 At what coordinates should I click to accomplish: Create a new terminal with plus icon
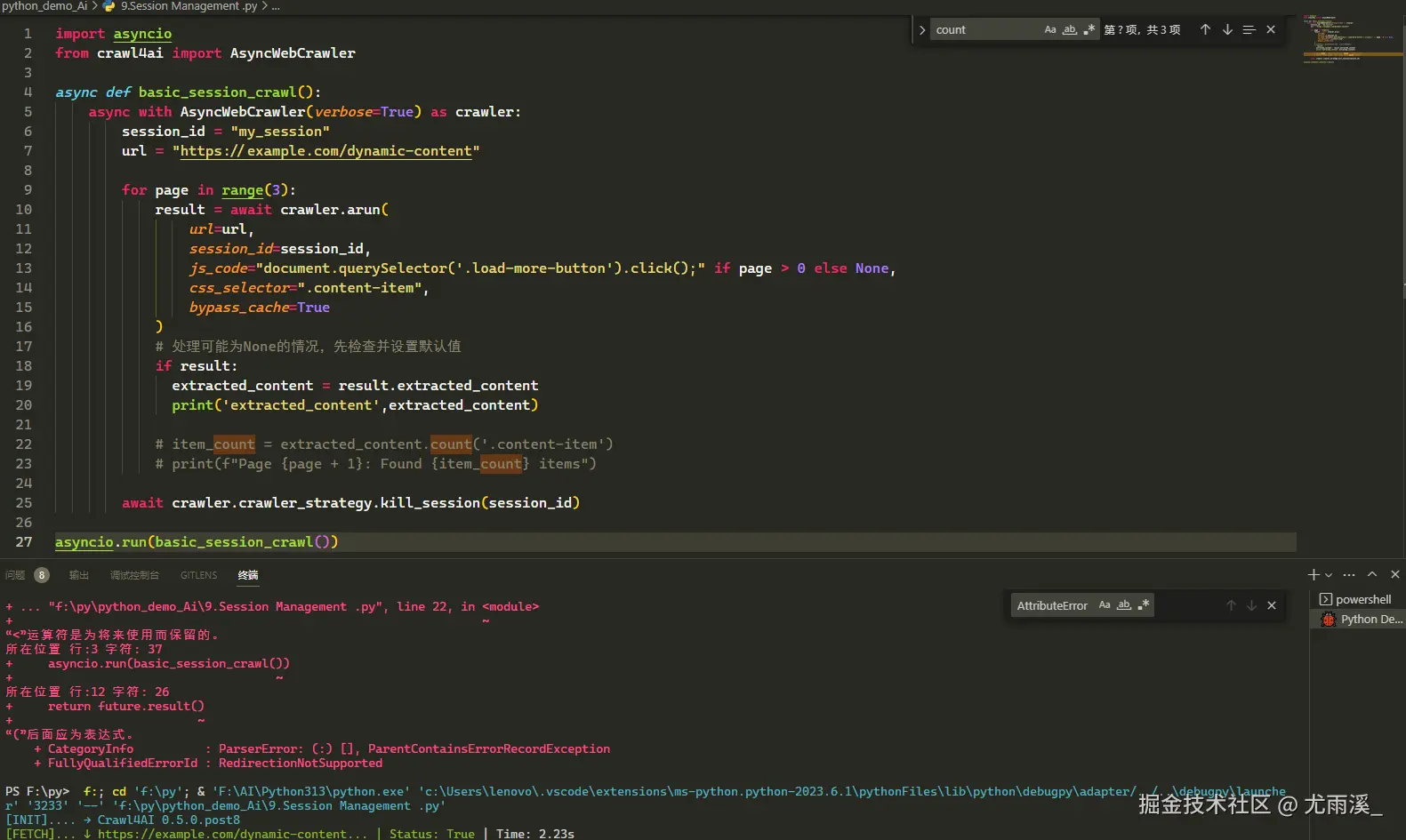click(1314, 575)
